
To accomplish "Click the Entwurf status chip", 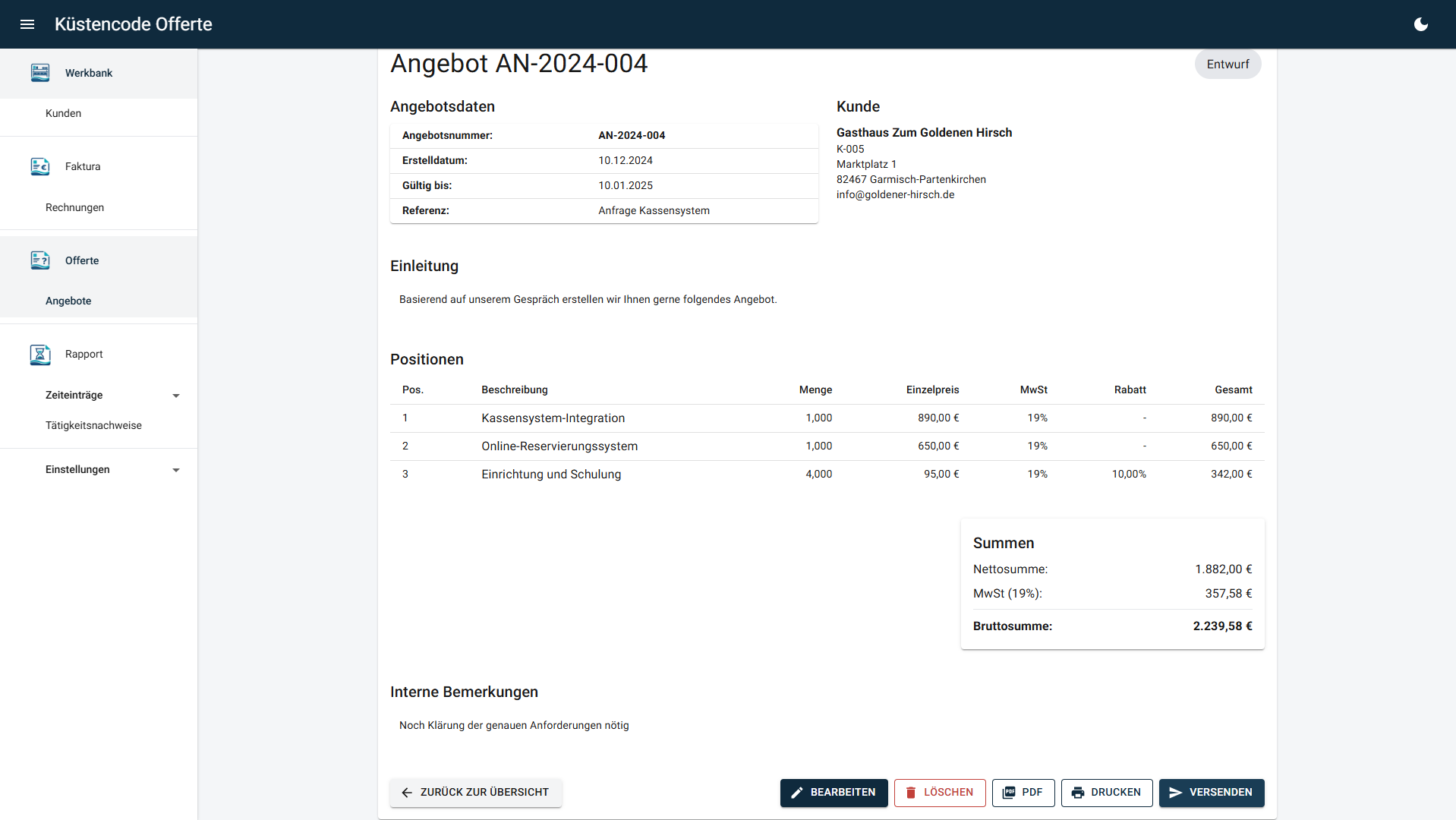I will click(x=1228, y=64).
